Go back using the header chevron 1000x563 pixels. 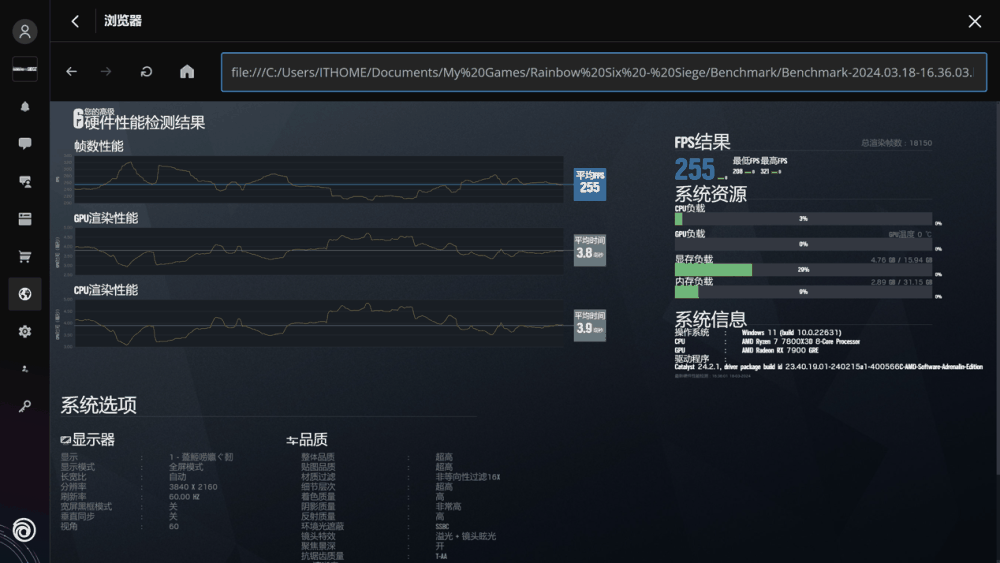[x=75, y=21]
